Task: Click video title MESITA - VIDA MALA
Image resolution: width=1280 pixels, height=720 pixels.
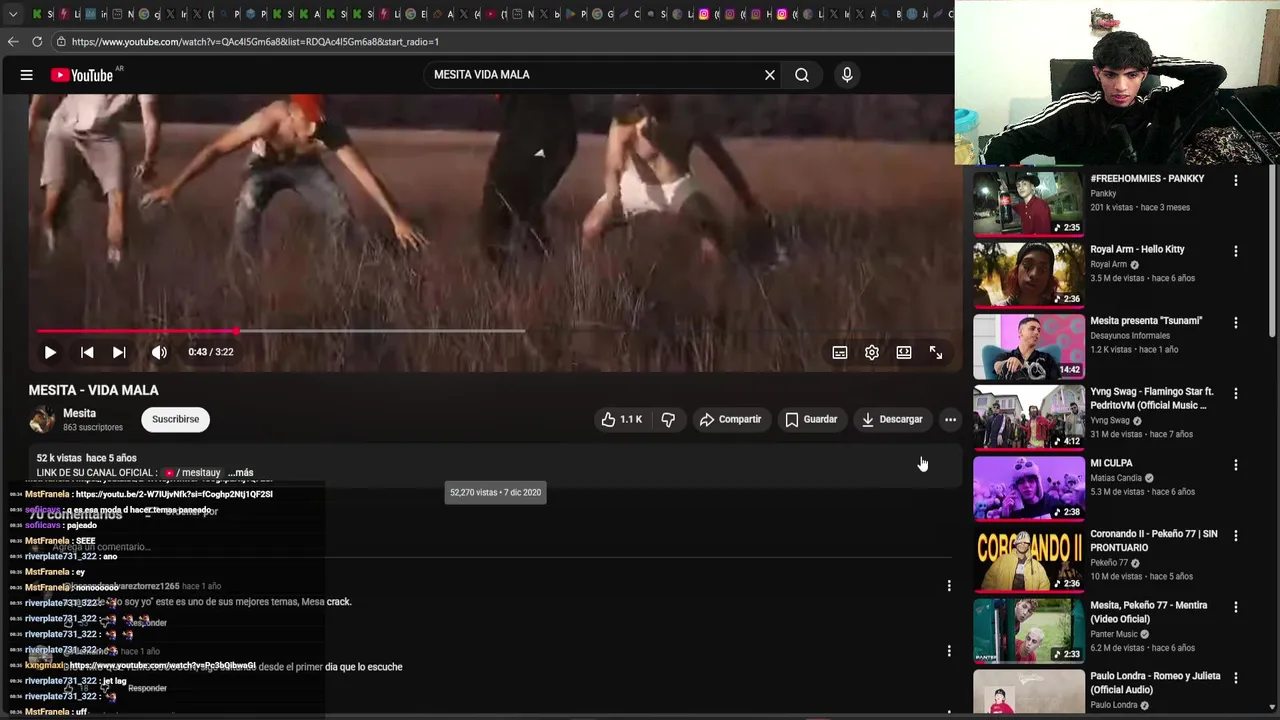Action: pyautogui.click(x=93, y=390)
